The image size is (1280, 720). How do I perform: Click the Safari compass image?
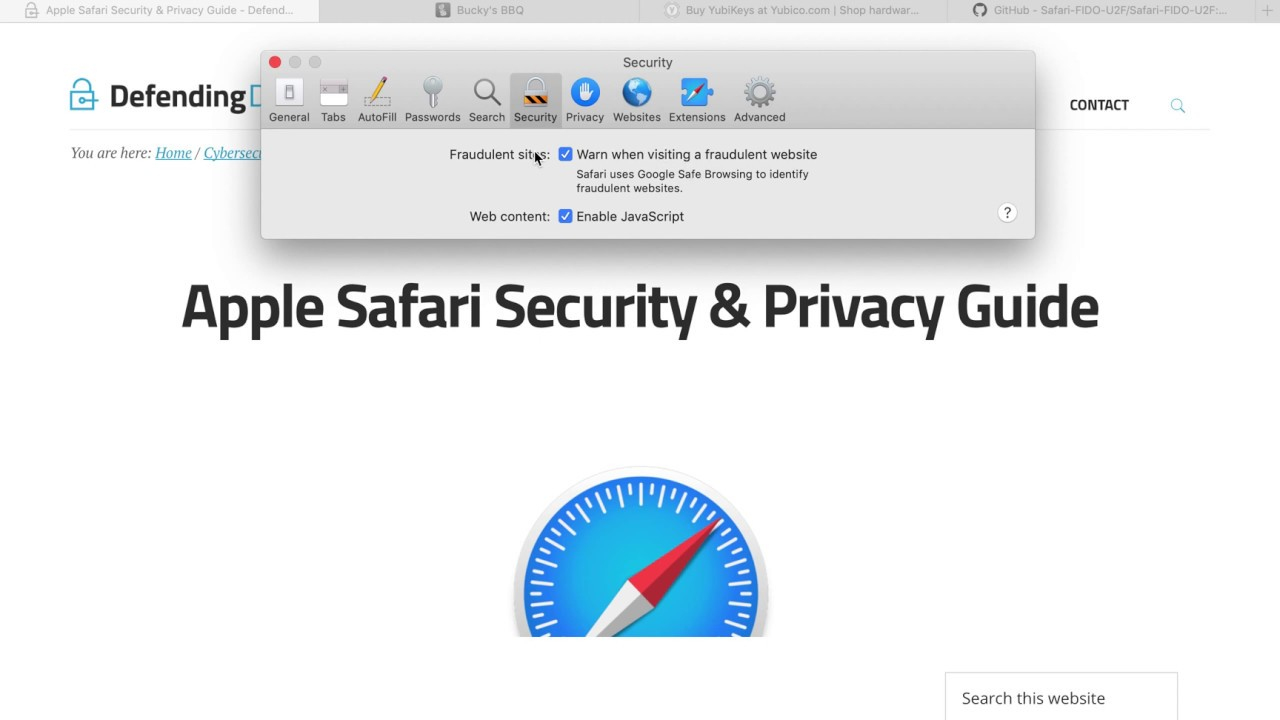coord(640,553)
